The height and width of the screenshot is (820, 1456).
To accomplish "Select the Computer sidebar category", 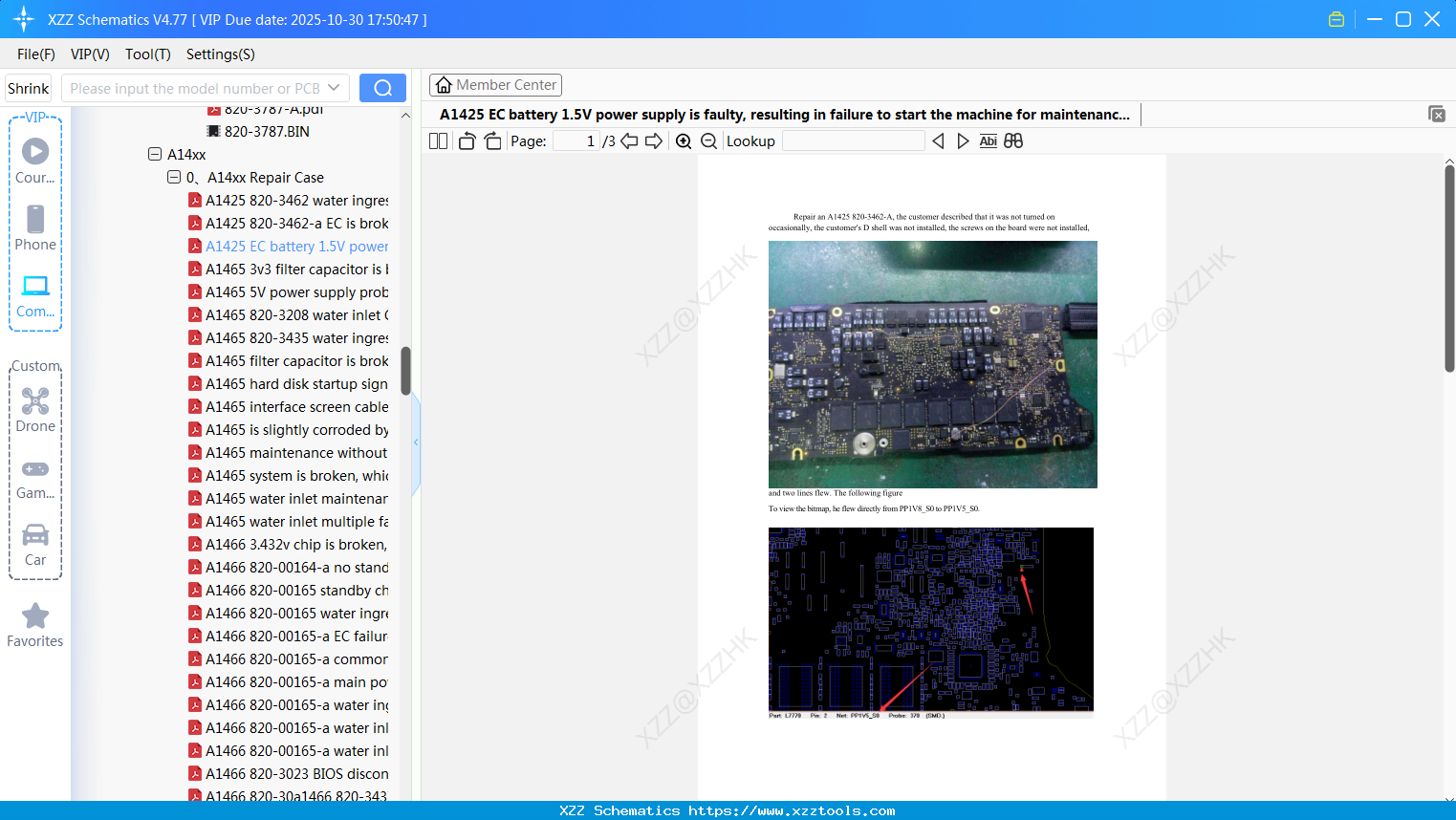I will tap(35, 296).
